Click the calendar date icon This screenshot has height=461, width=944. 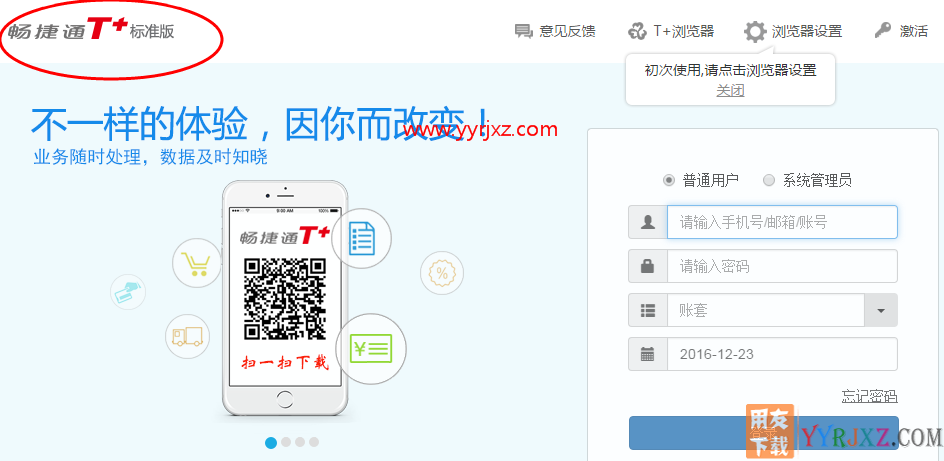point(648,354)
